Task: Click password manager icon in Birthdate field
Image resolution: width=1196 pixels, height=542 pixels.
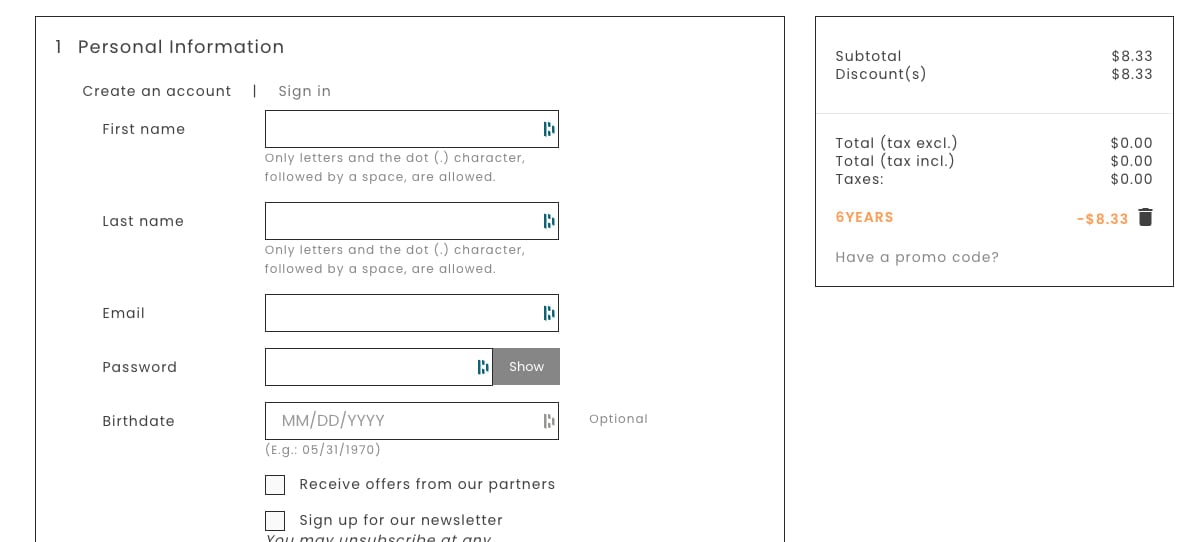Action: pyautogui.click(x=548, y=421)
